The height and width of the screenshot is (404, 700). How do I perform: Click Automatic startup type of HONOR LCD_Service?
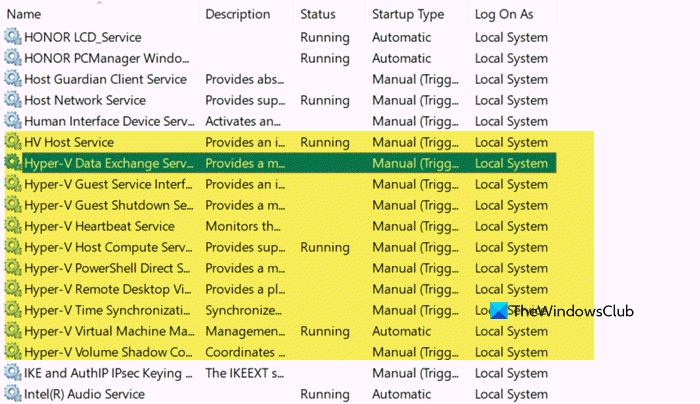401,37
